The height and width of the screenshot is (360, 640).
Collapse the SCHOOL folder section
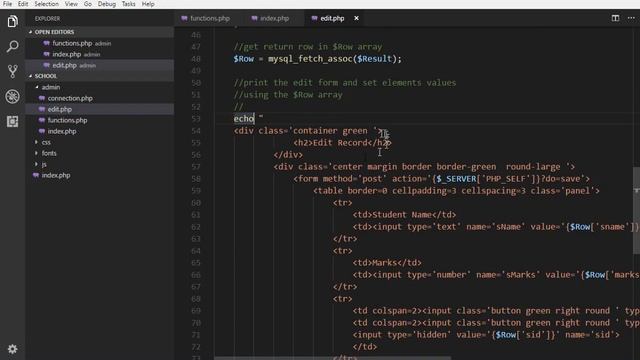point(46,76)
